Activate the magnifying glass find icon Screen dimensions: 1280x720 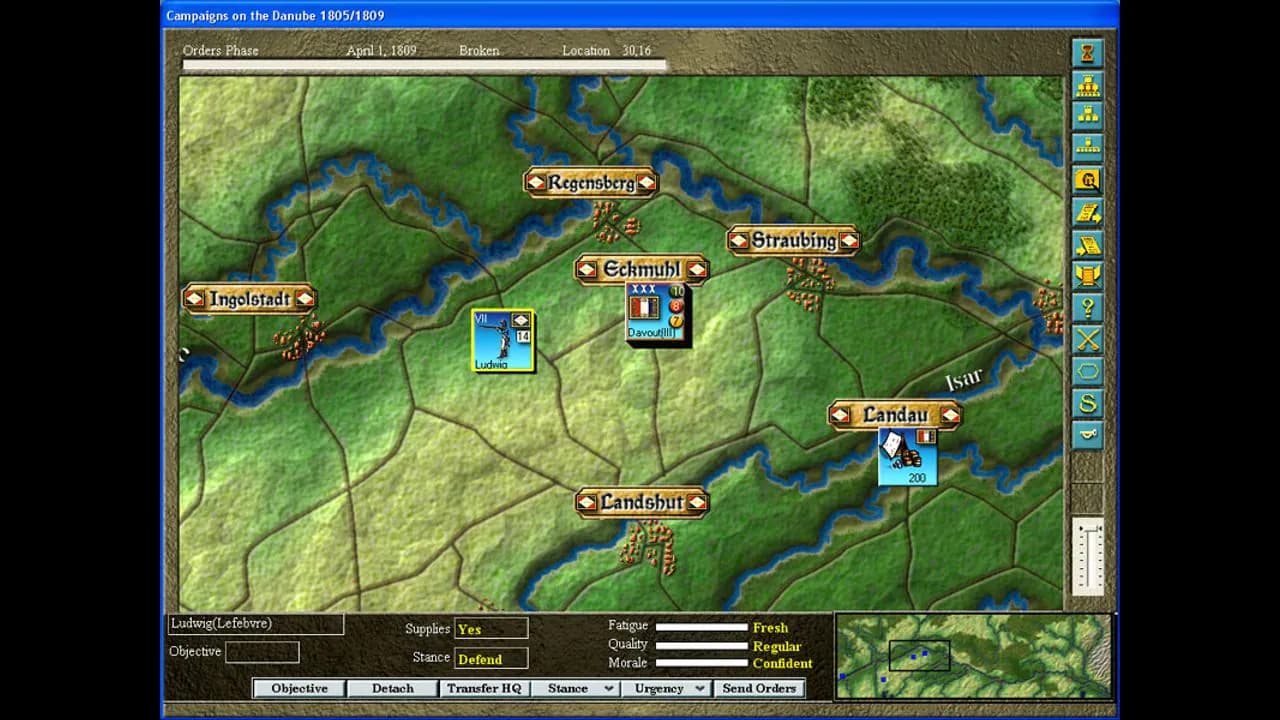[1087, 180]
